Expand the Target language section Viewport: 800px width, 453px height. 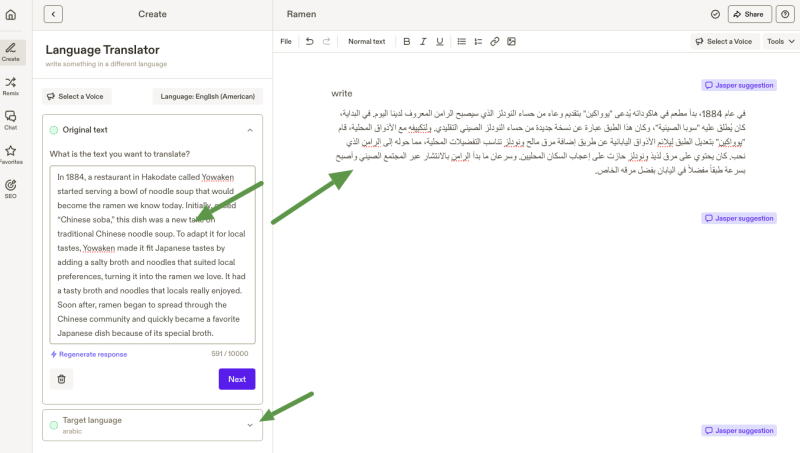click(250, 425)
